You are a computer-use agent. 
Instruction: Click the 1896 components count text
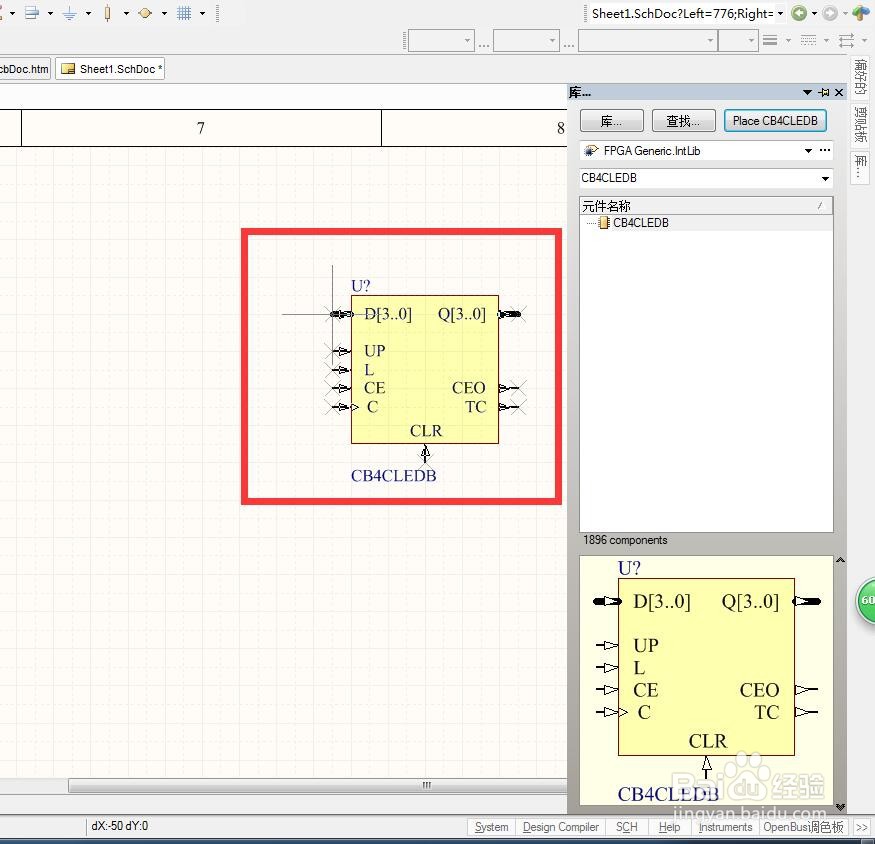pyautogui.click(x=625, y=540)
